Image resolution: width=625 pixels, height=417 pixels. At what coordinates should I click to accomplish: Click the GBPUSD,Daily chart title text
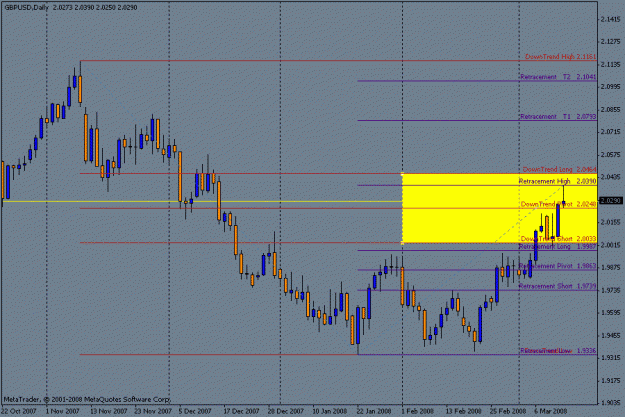pos(26,7)
